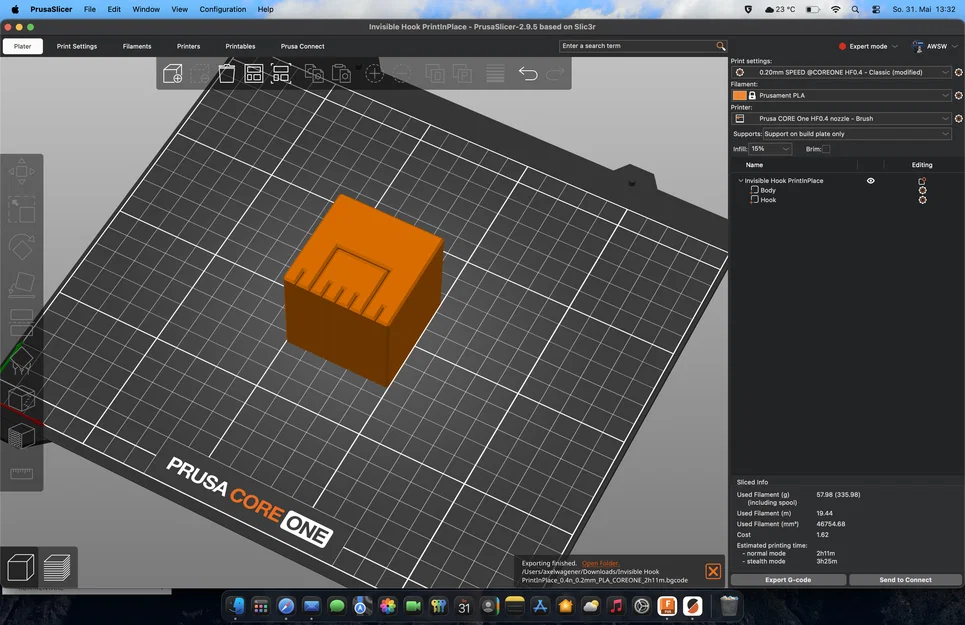This screenshot has height=625, width=965.
Task: Open Spotlight search in menu bar
Action: click(x=855, y=9)
